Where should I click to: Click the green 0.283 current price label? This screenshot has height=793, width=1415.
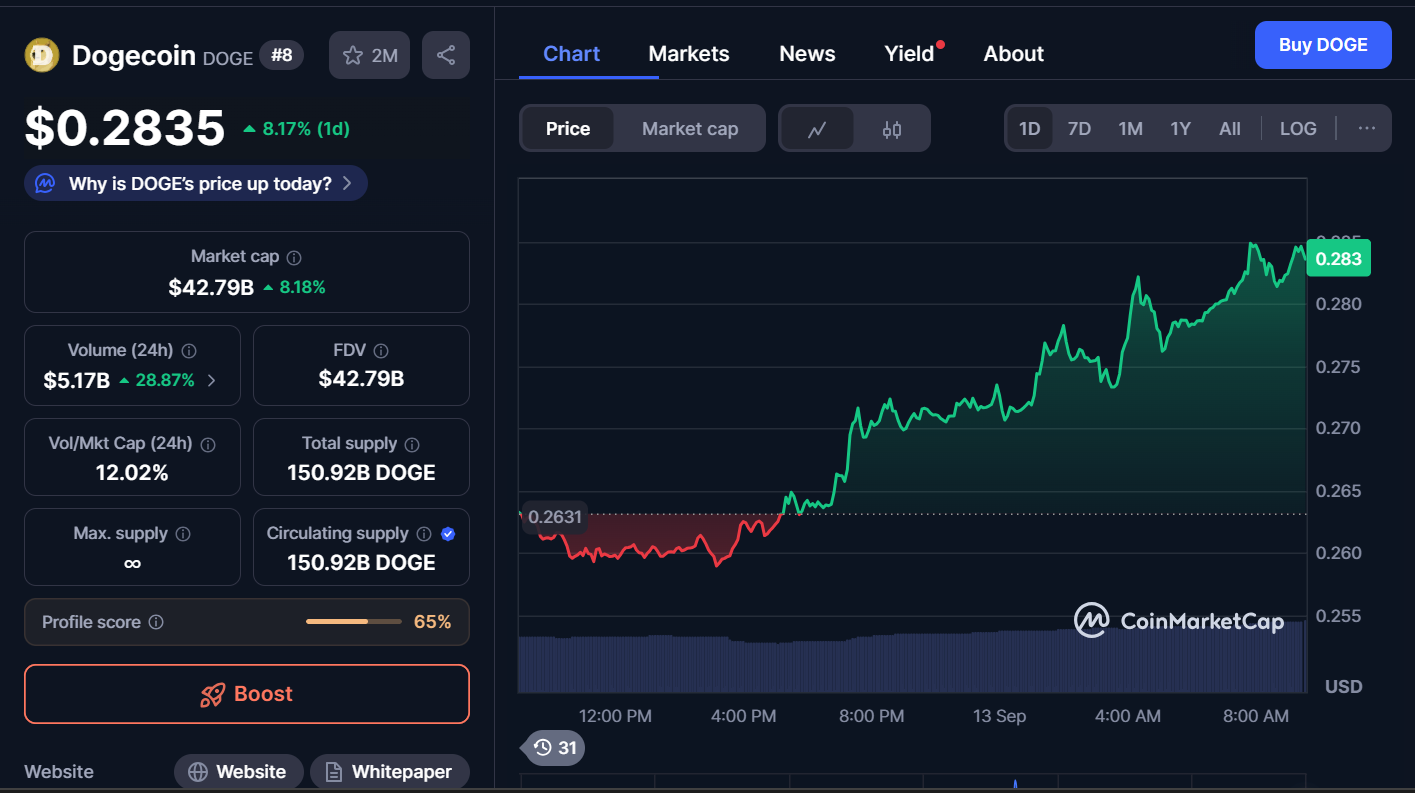pyautogui.click(x=1338, y=259)
